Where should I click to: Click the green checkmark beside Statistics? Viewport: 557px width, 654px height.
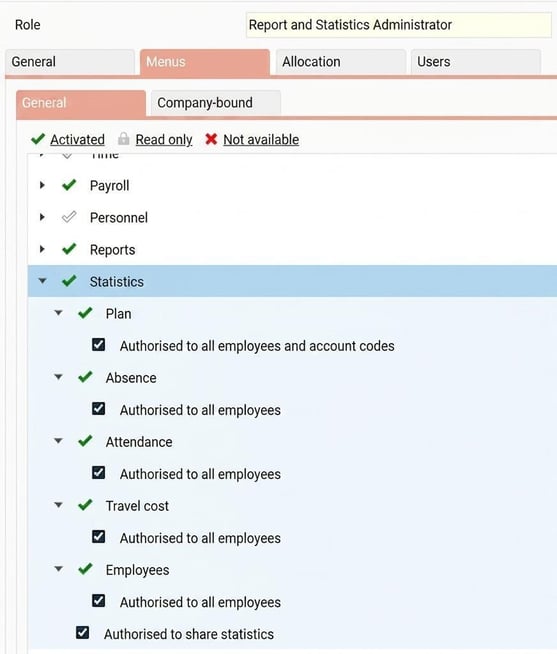(69, 281)
